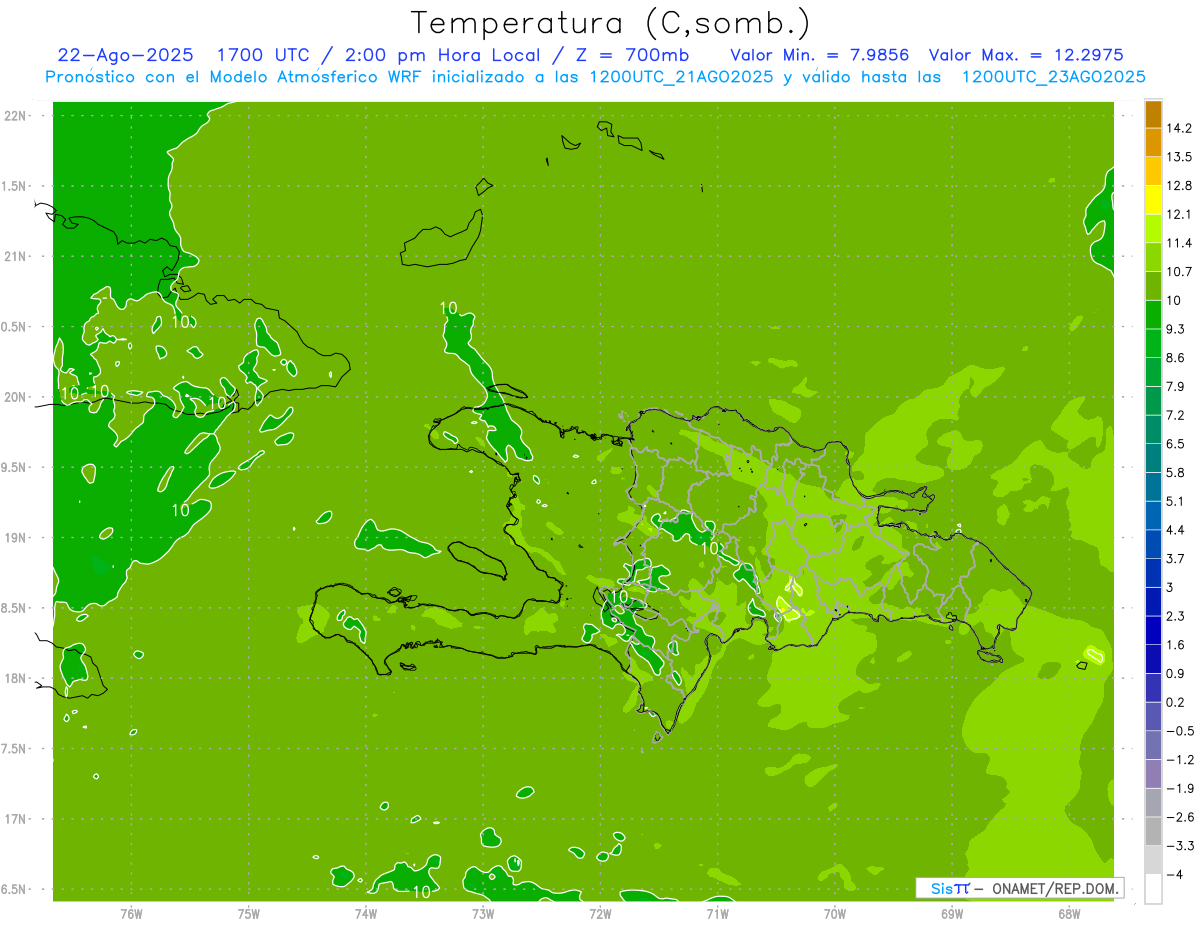Click legend value 8.6
The image size is (1200, 927).
1176,357
